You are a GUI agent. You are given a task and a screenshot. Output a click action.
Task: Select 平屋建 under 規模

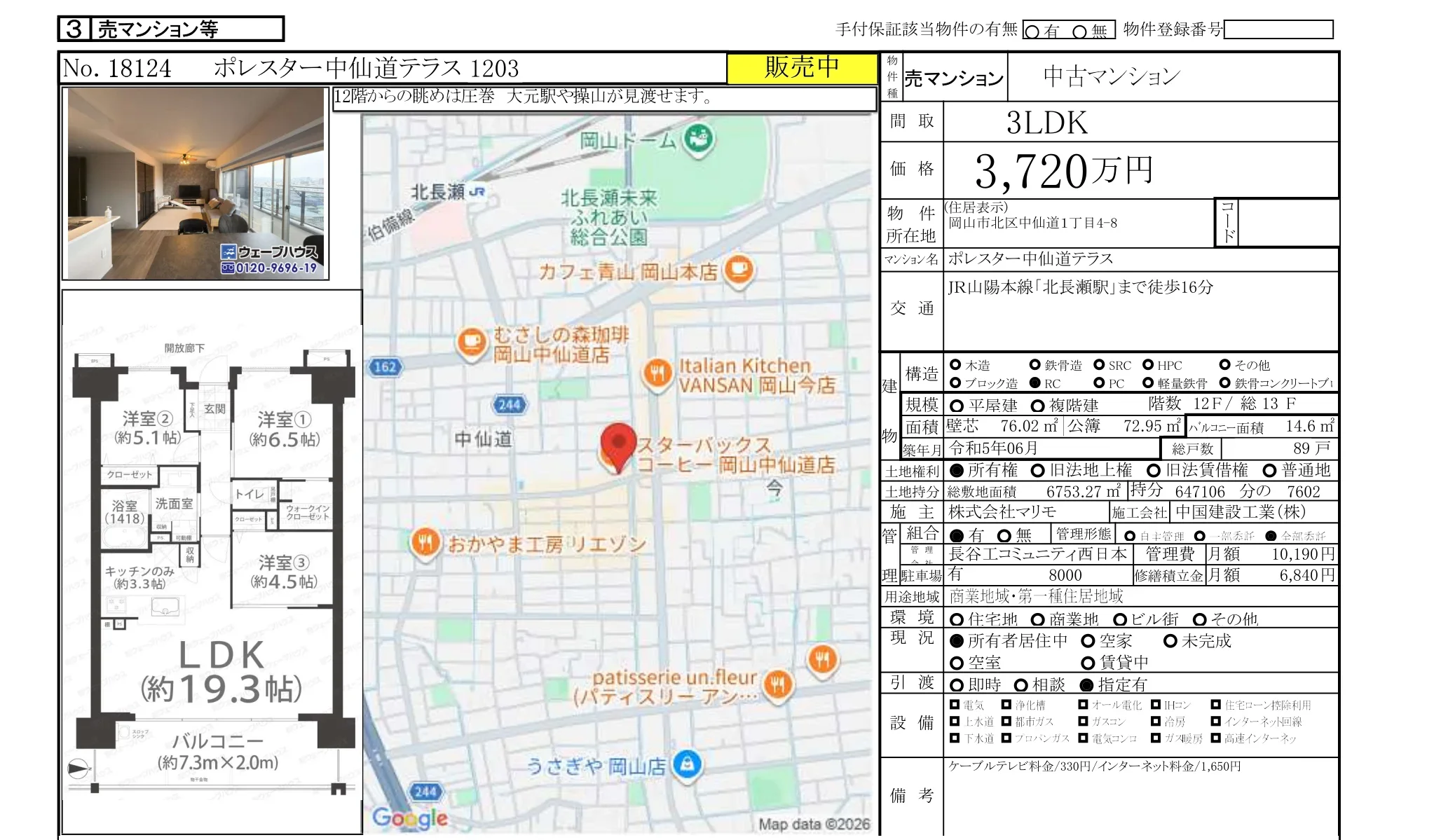click(x=957, y=406)
